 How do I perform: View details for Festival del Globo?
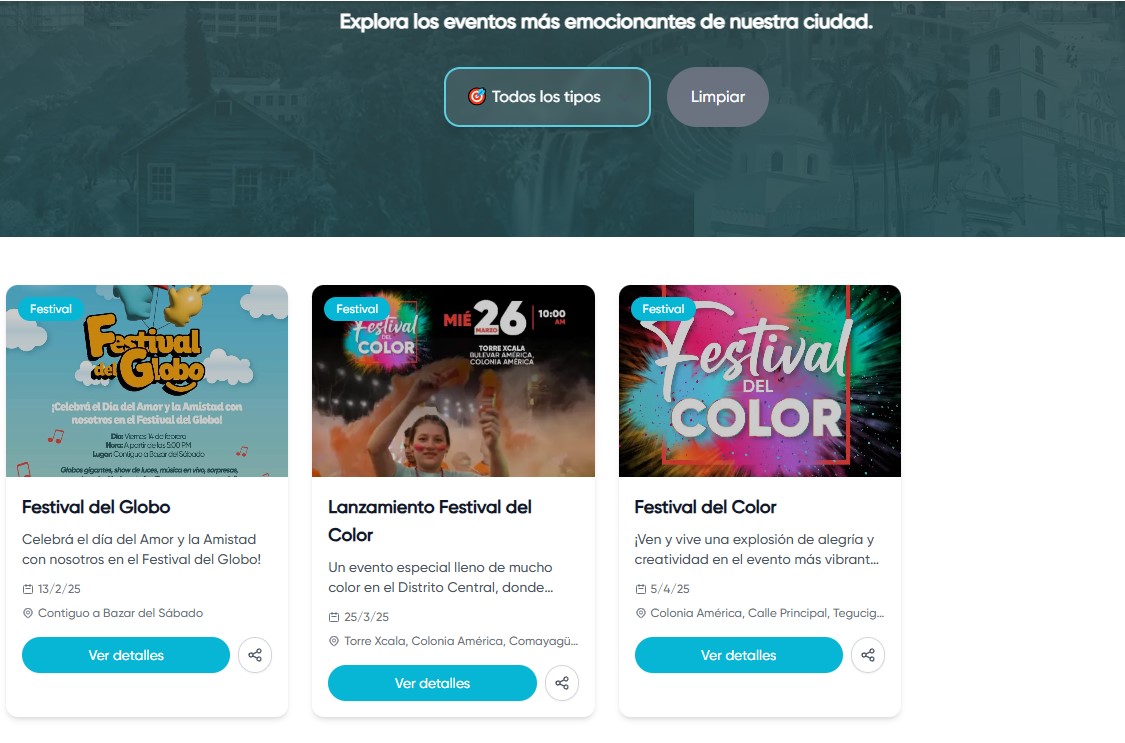(x=126, y=655)
